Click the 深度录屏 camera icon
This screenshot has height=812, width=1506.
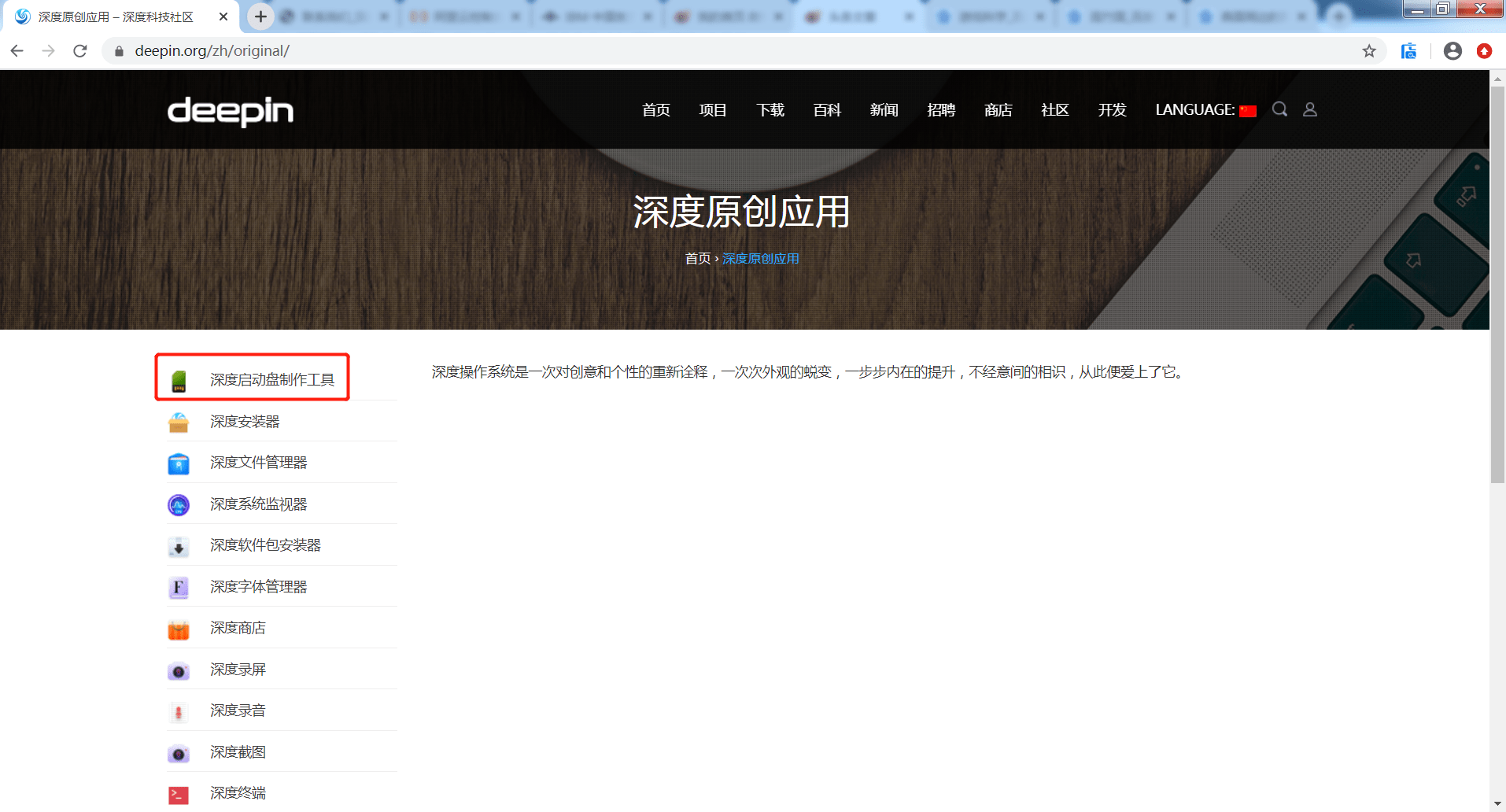coord(179,671)
